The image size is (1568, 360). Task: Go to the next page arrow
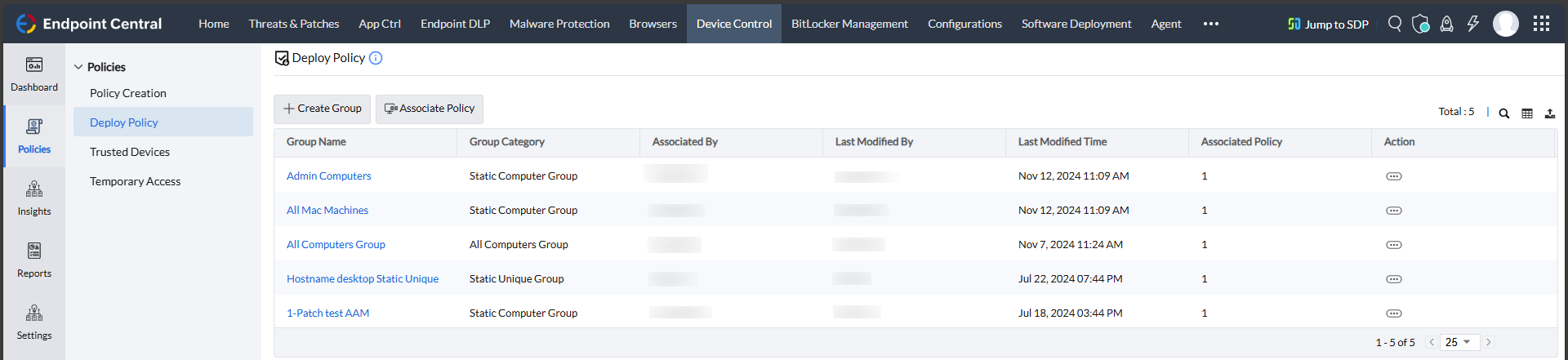pos(1489,342)
